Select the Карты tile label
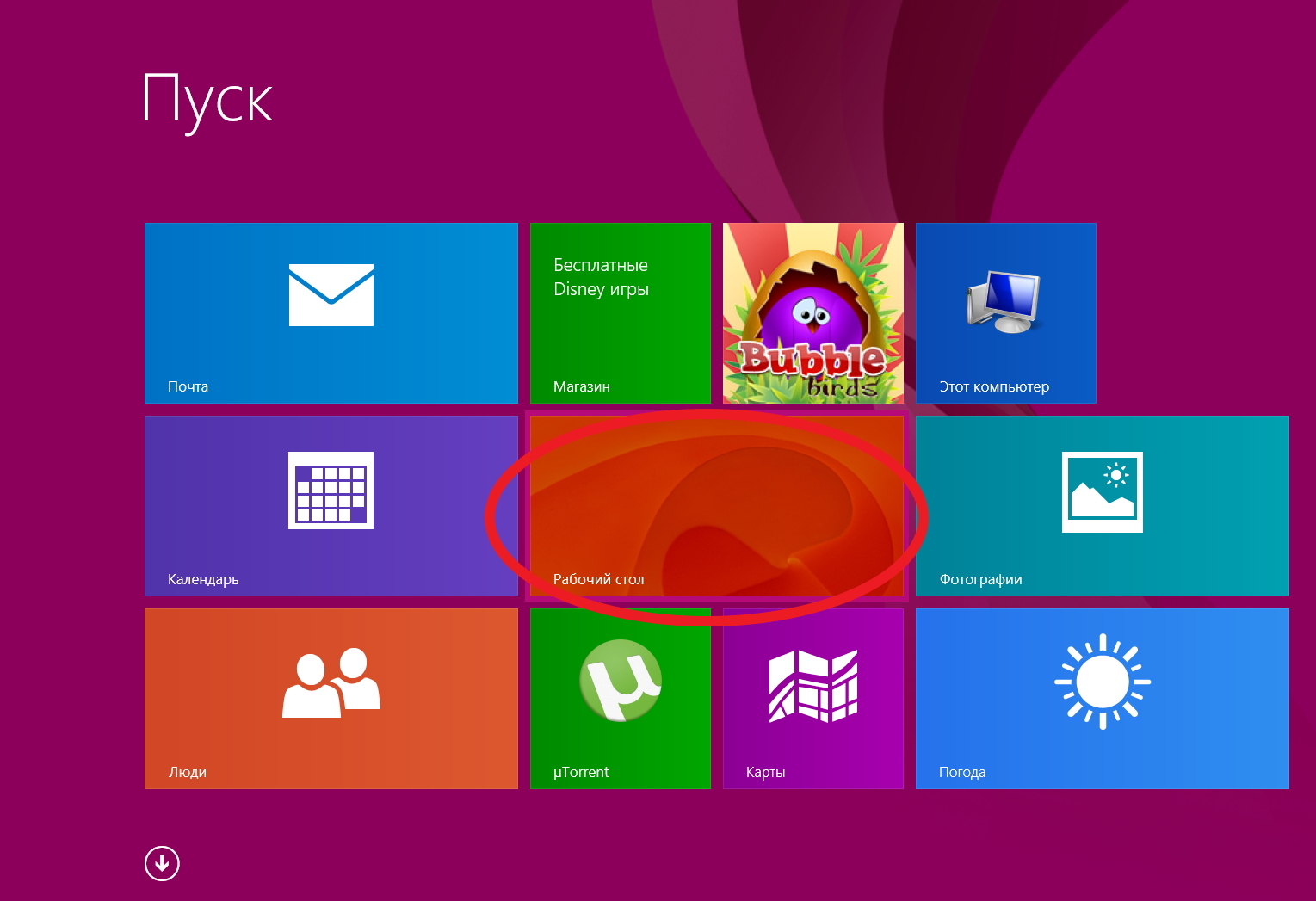The height and width of the screenshot is (901, 1316). 765,773
